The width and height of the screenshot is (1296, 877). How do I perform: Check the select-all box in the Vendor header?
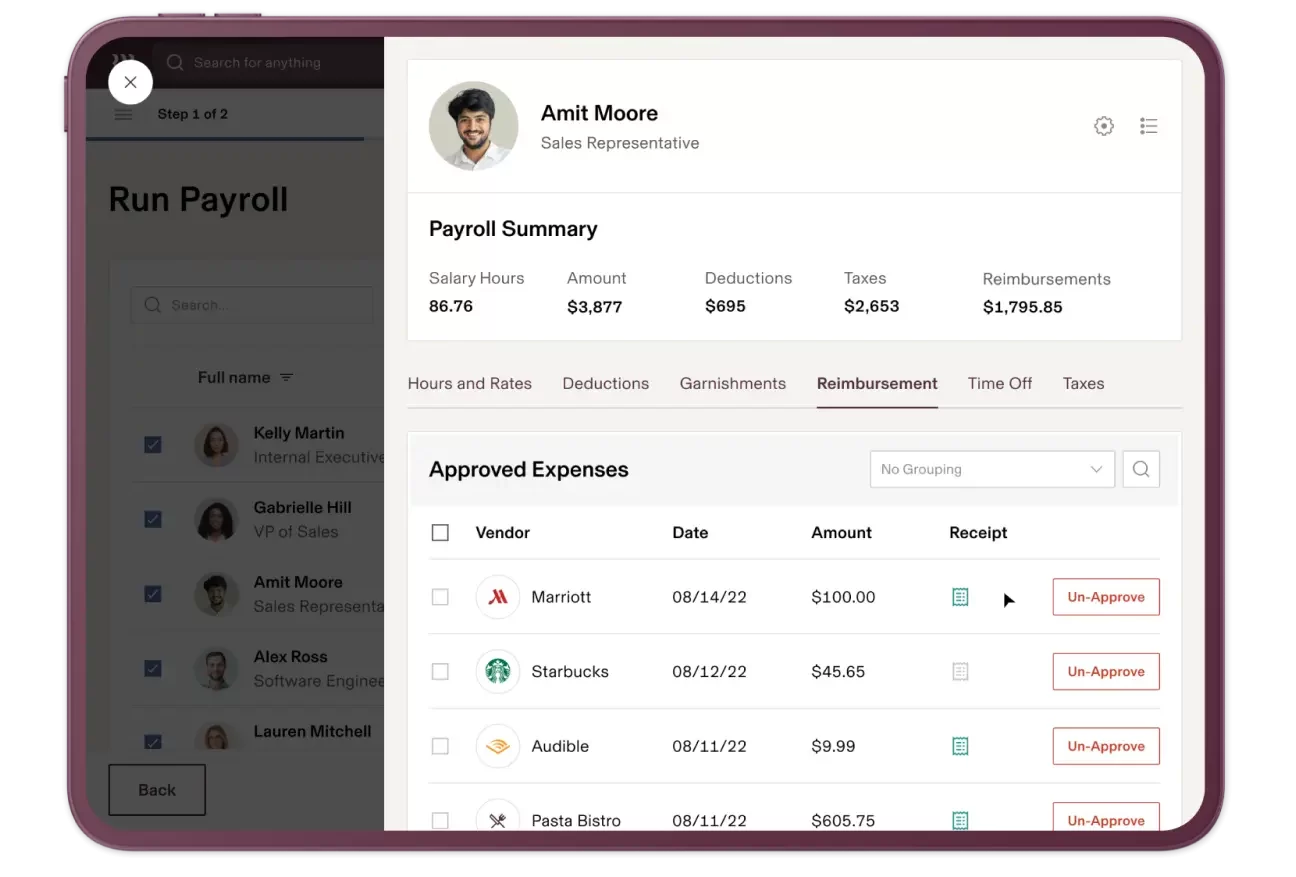point(440,532)
